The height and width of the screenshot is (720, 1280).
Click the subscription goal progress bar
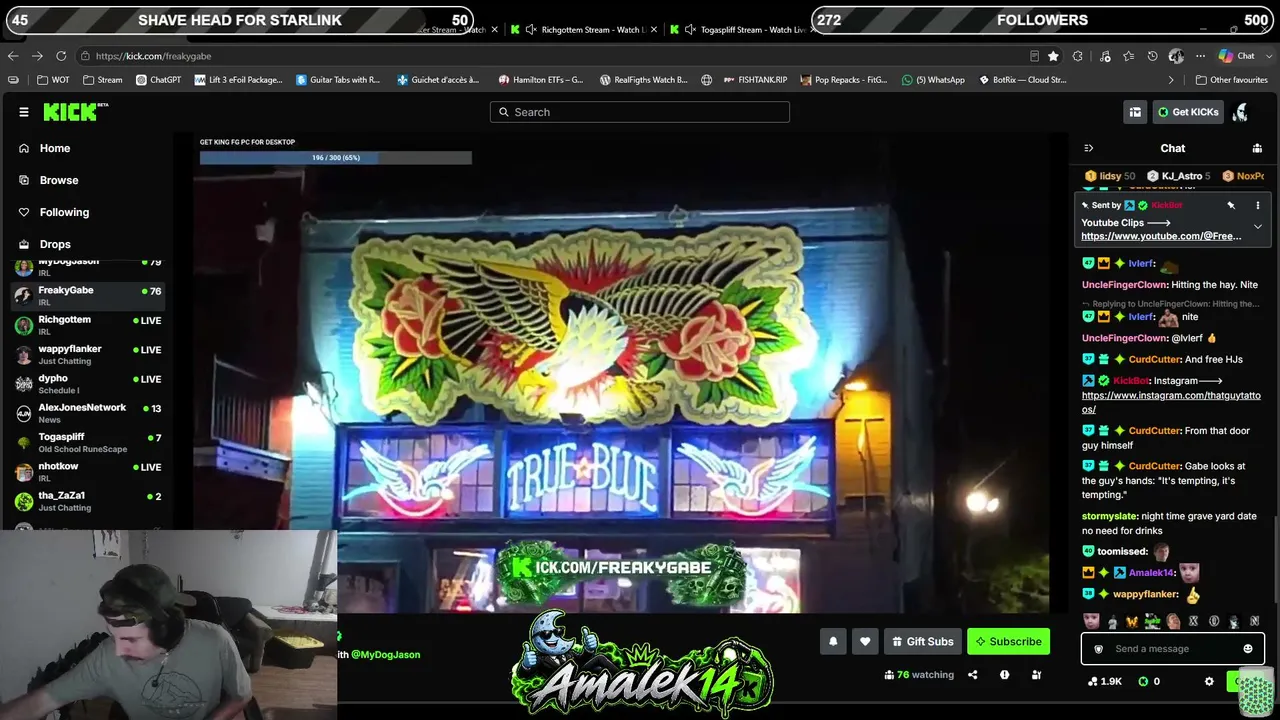(x=335, y=158)
